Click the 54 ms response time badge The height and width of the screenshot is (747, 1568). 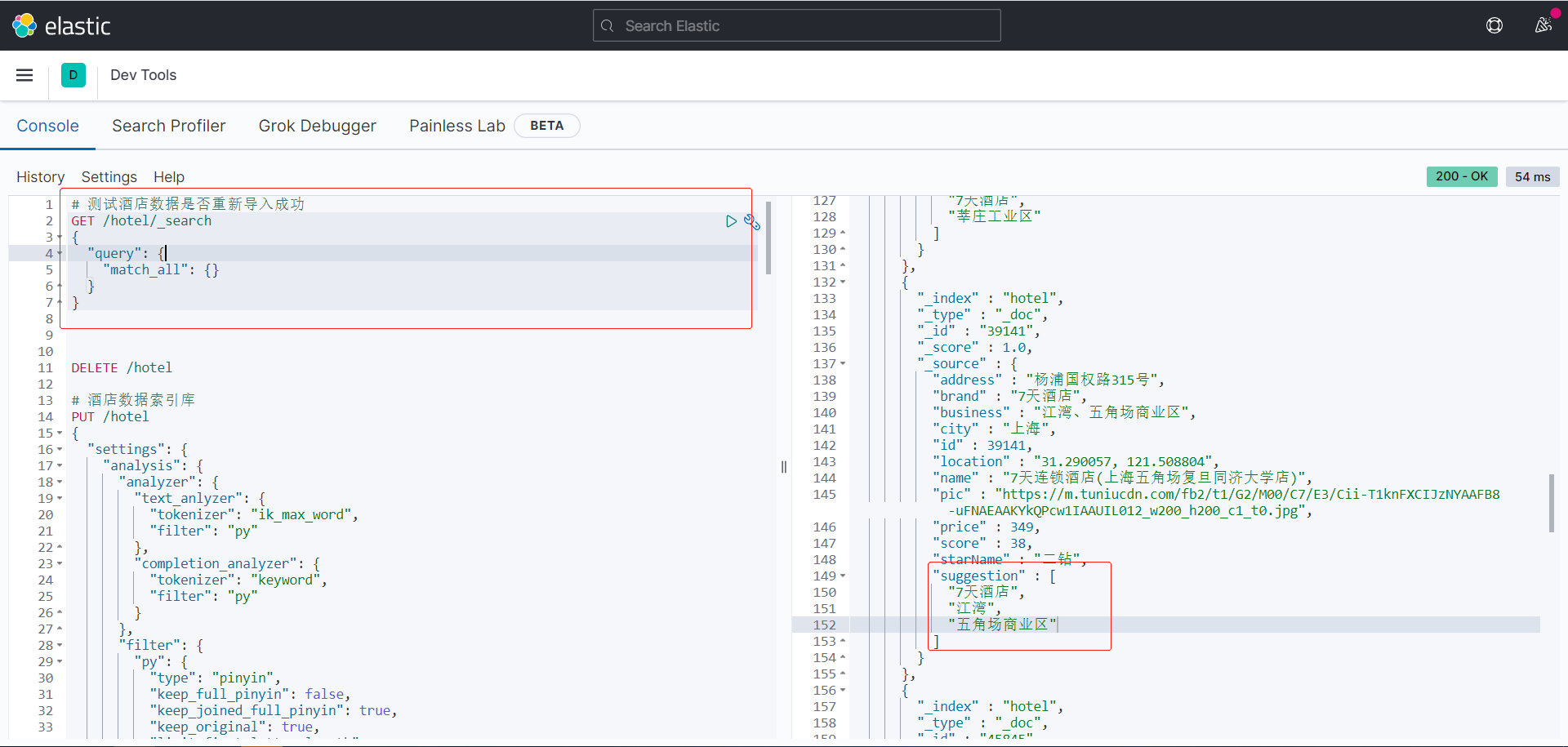(1533, 176)
